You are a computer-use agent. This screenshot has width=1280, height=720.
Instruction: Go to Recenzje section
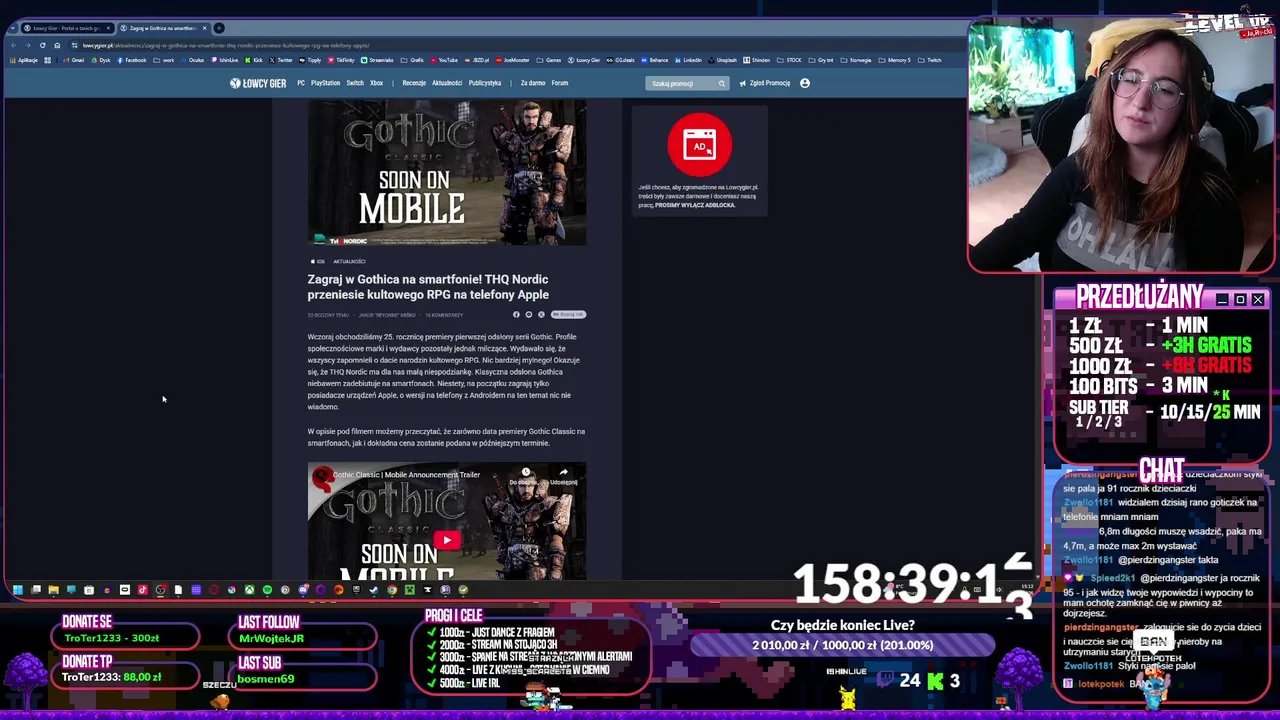(x=414, y=83)
